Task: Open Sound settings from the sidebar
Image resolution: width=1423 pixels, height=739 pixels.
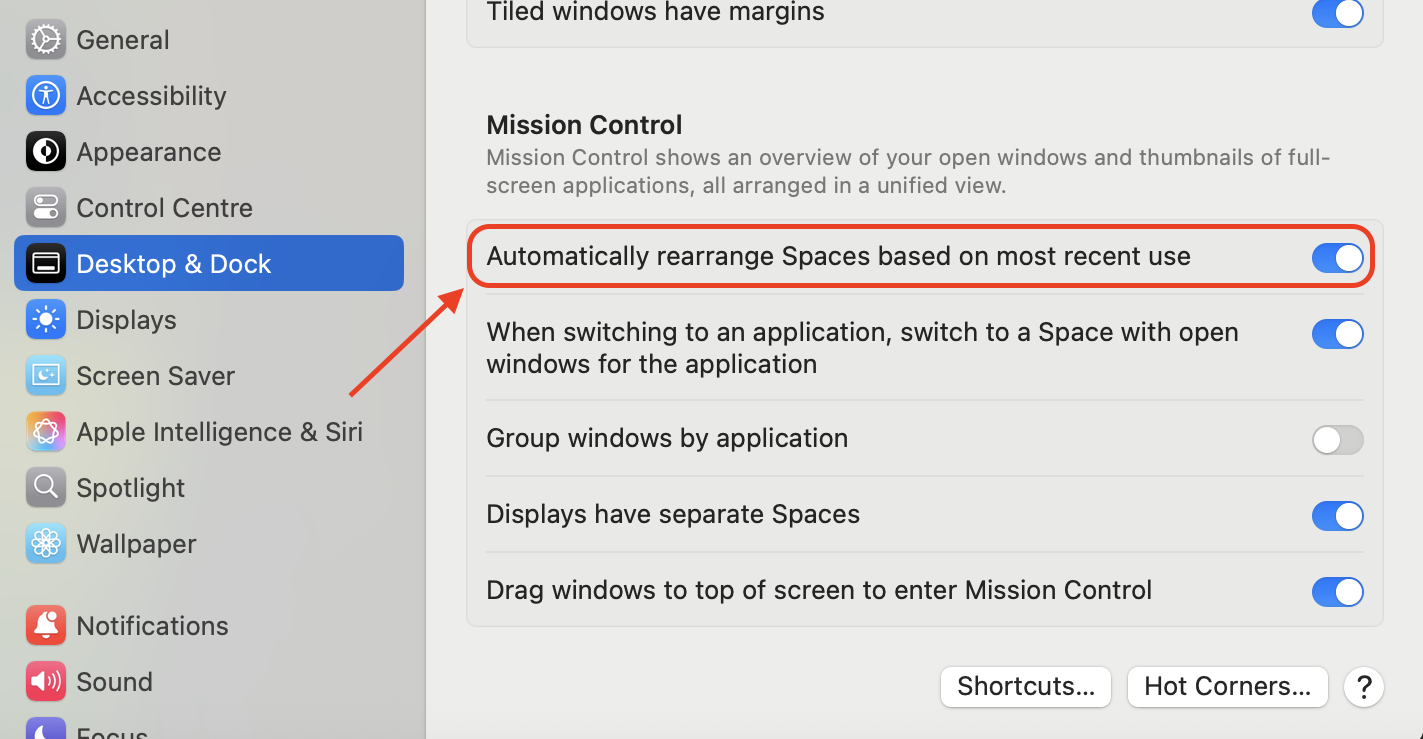Action: coord(114,681)
